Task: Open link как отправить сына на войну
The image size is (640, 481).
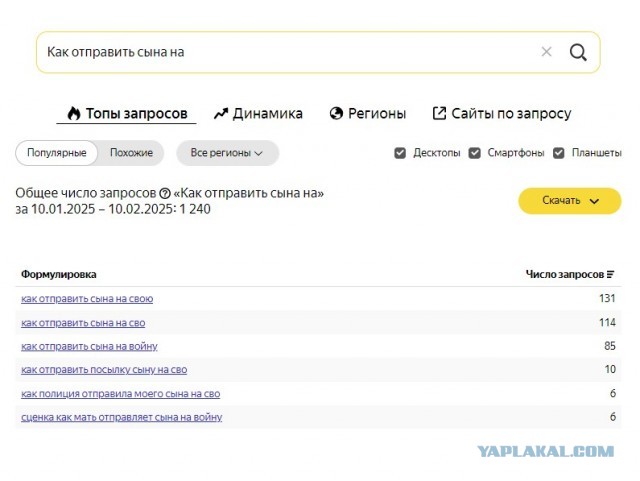Action: tap(89, 346)
